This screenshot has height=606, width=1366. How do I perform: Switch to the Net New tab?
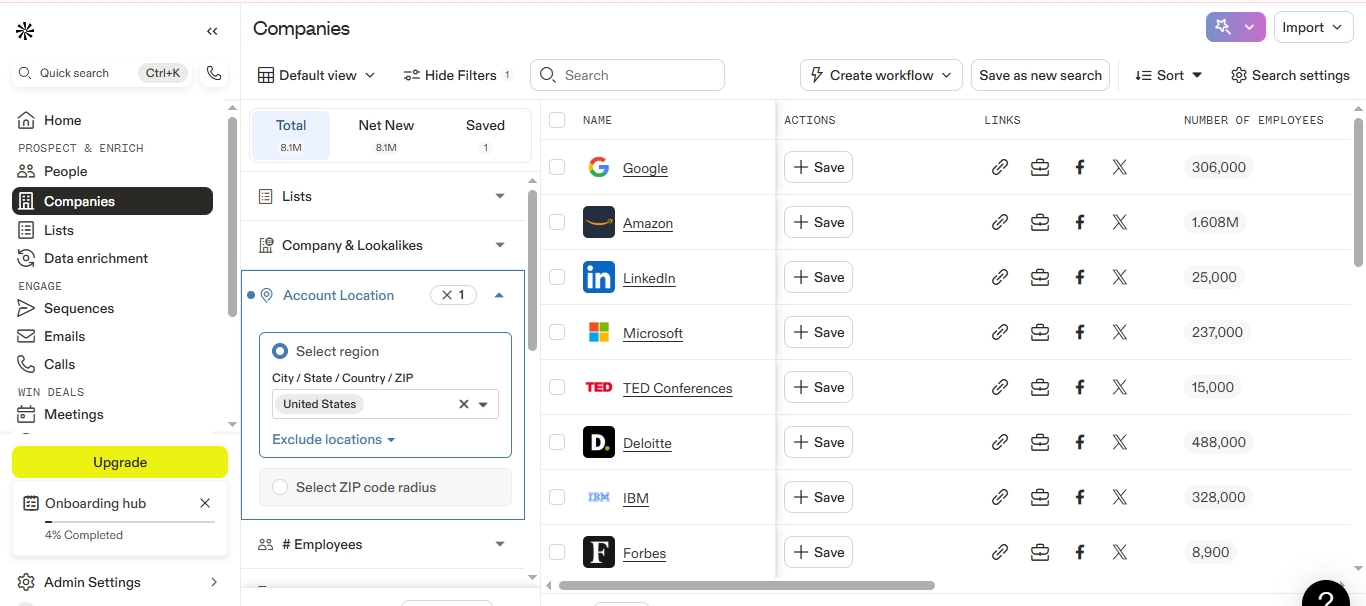386,134
